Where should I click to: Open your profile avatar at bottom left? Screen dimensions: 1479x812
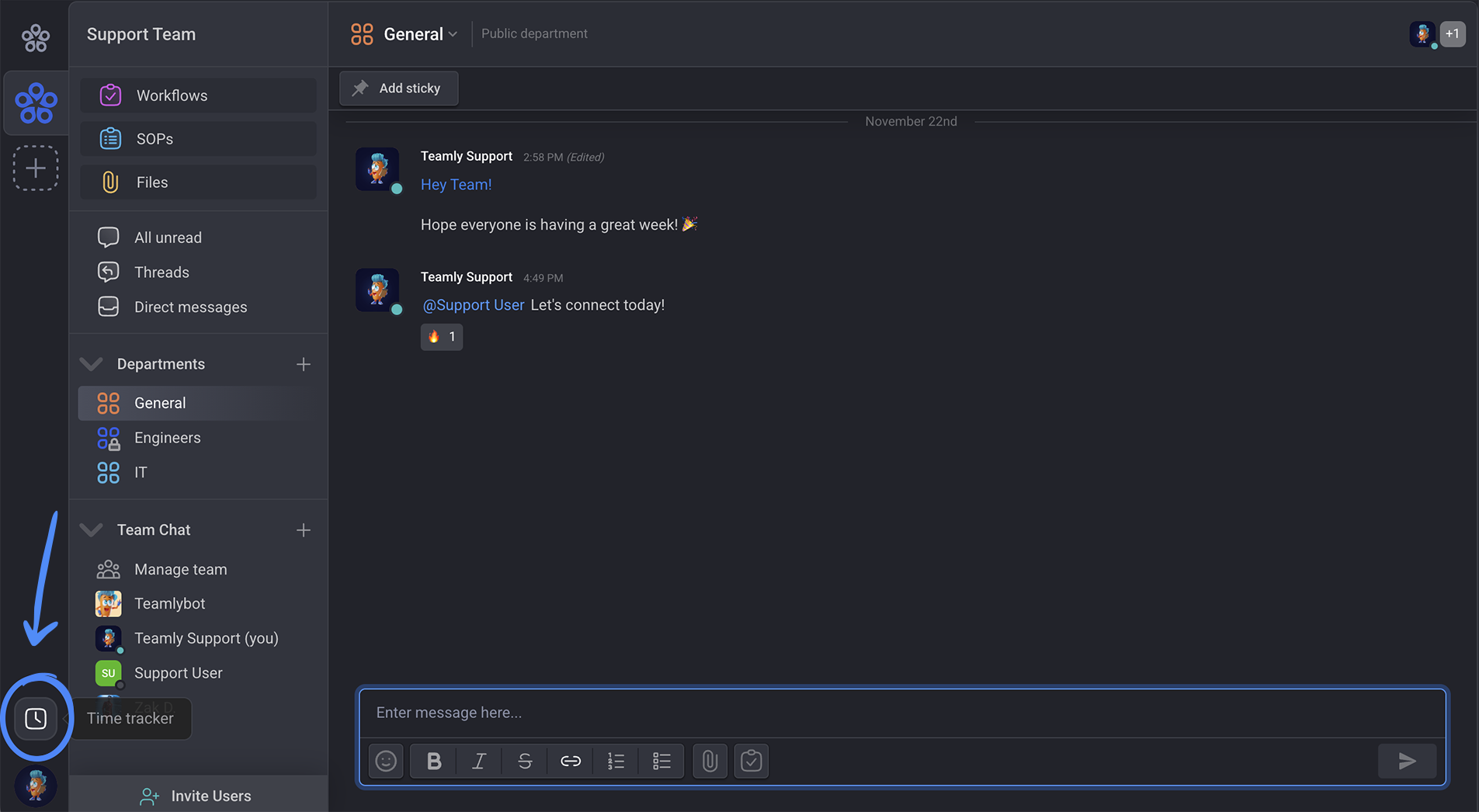36,786
